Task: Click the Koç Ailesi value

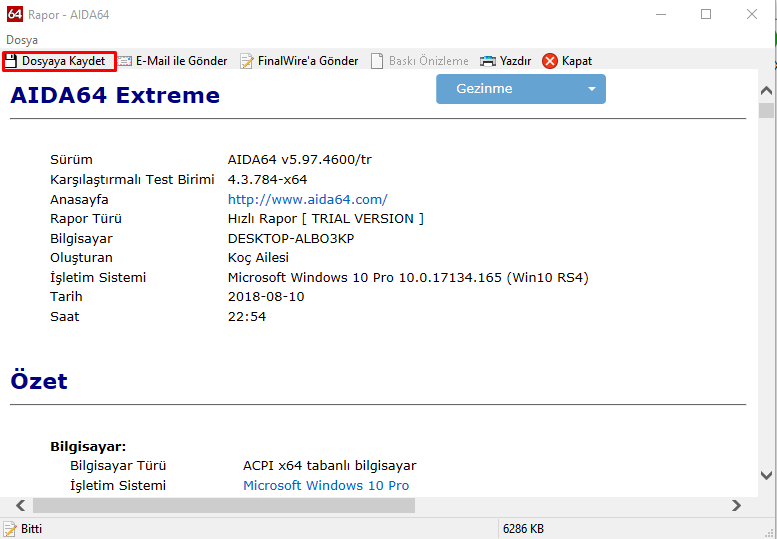Action: click(258, 258)
